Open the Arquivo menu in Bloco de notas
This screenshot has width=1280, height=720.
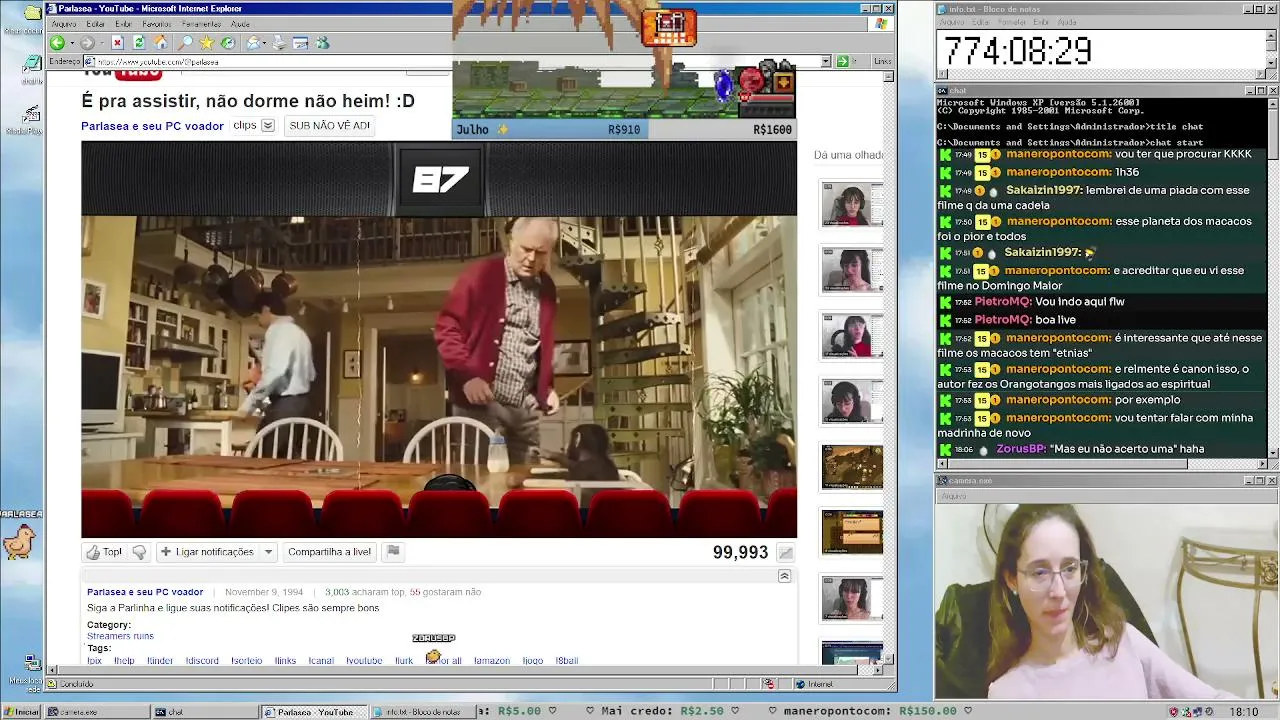coord(950,22)
